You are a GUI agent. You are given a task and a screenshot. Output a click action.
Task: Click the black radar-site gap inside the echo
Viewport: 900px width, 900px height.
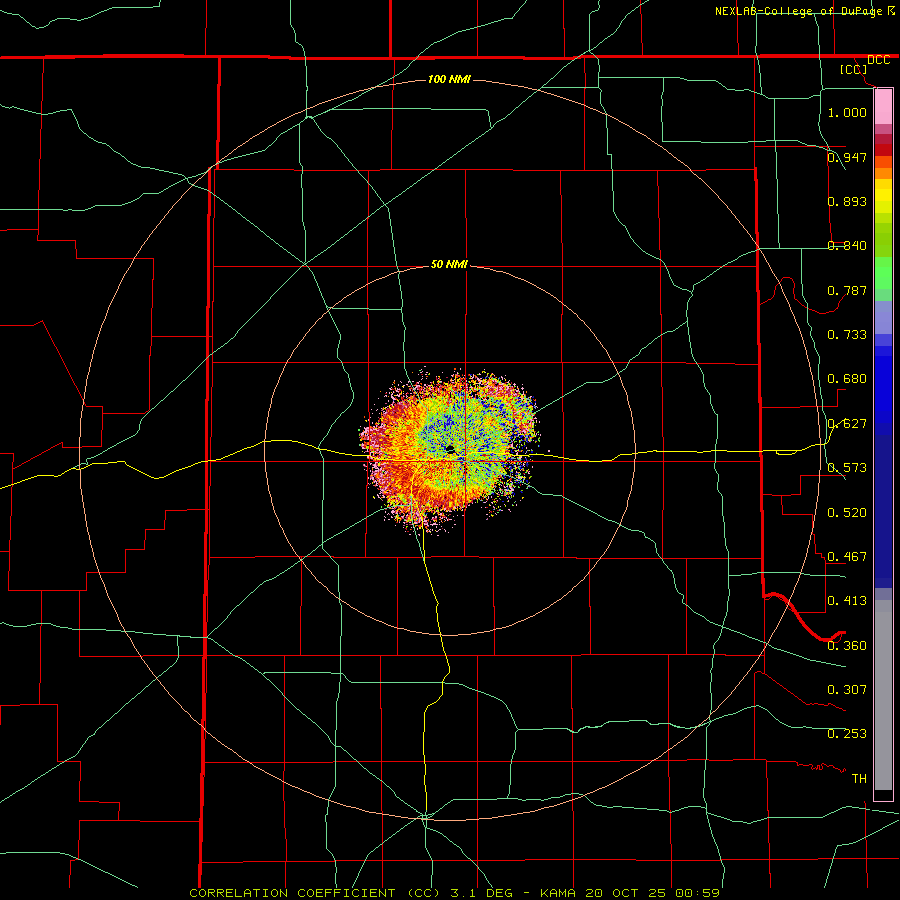click(x=450, y=449)
